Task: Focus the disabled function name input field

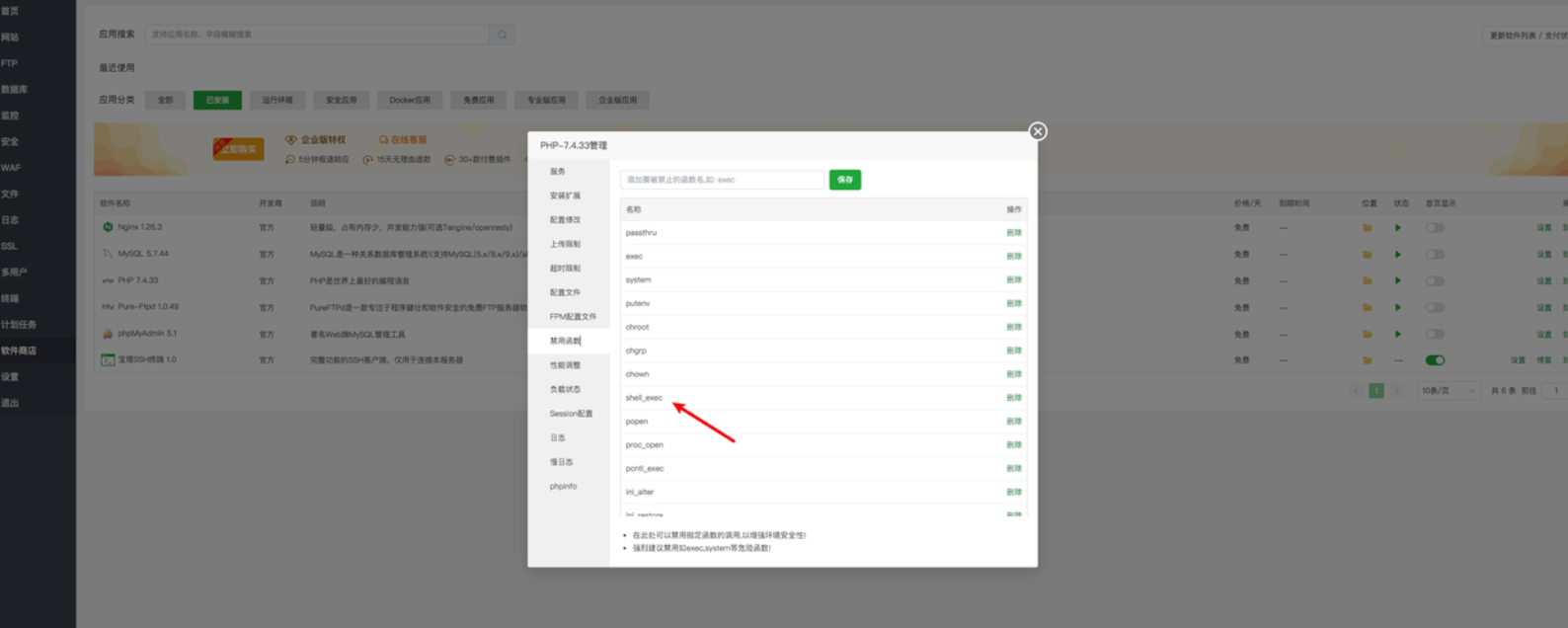Action: point(721,180)
